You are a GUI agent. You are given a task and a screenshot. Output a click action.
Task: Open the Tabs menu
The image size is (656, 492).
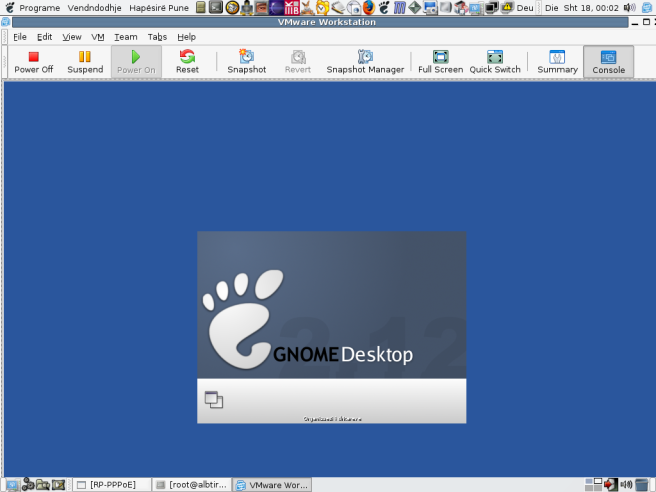pos(157,37)
